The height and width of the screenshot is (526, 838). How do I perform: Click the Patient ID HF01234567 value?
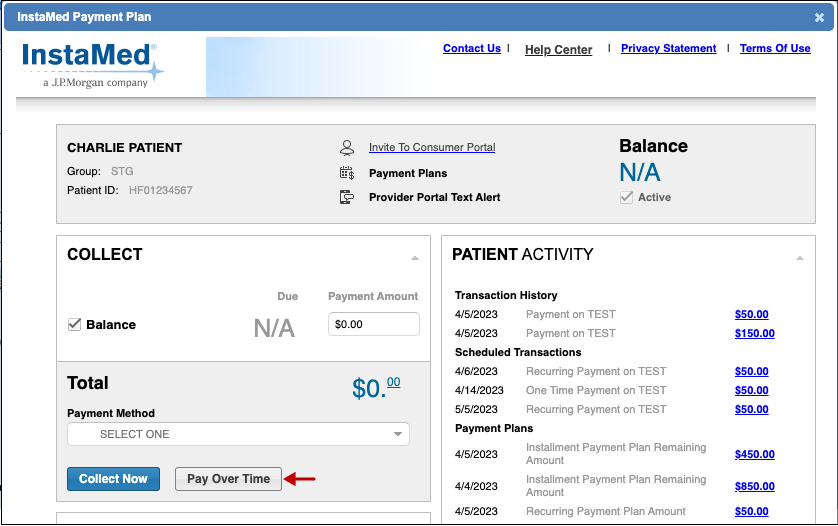coord(160,190)
